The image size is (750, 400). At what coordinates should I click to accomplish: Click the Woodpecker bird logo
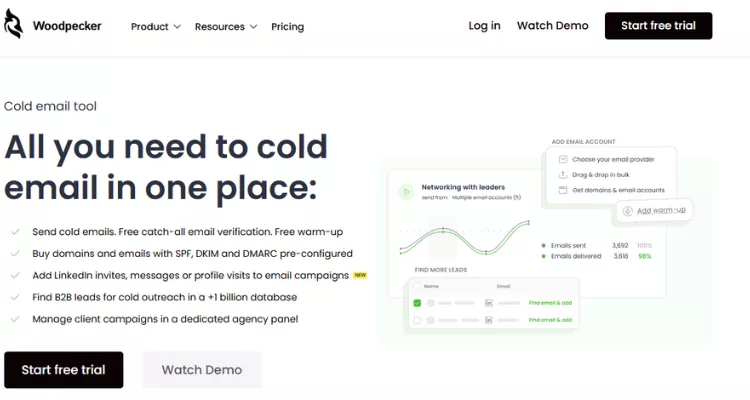[x=14, y=26]
